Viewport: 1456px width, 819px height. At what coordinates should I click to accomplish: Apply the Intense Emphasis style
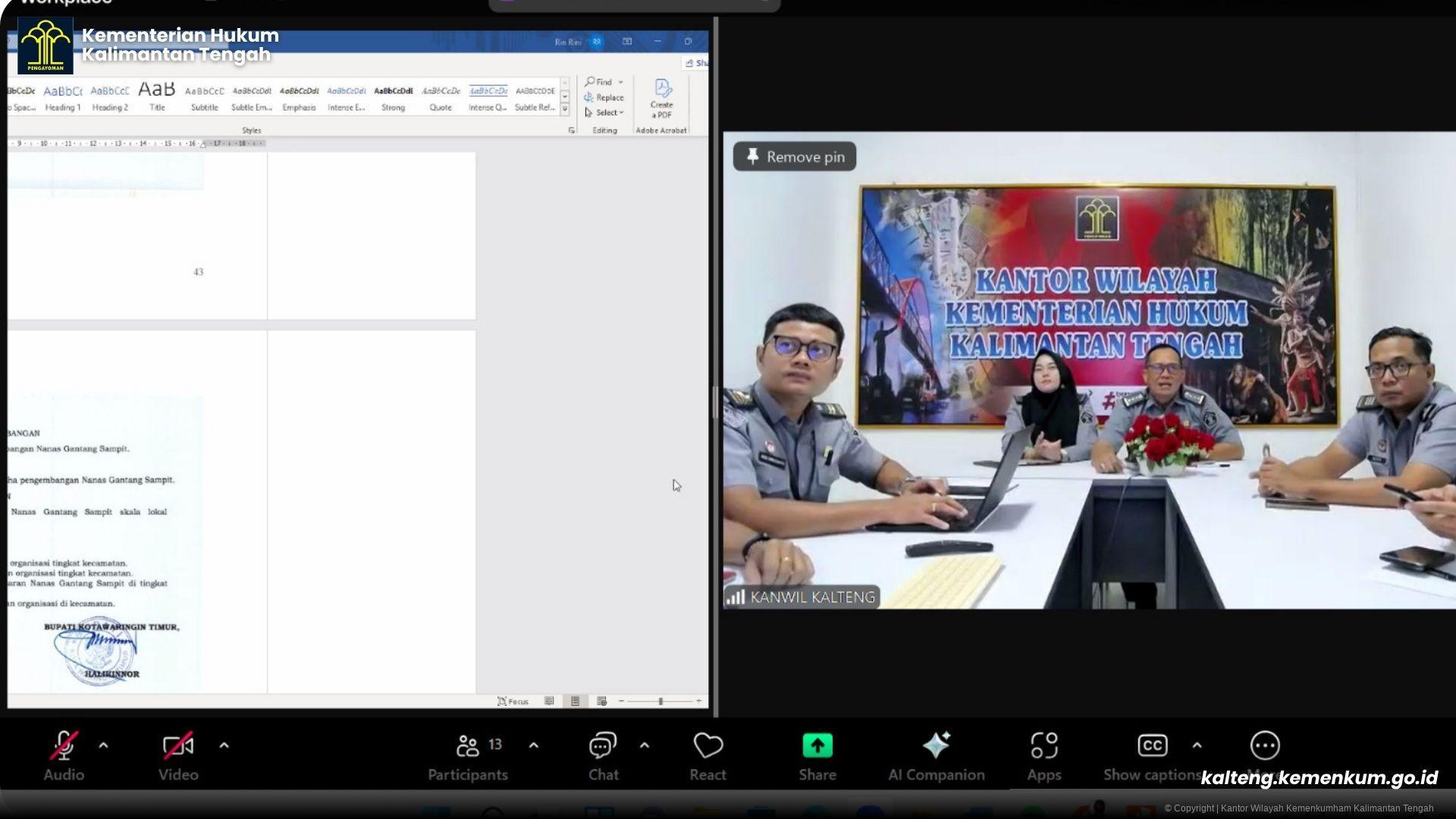pos(347,97)
